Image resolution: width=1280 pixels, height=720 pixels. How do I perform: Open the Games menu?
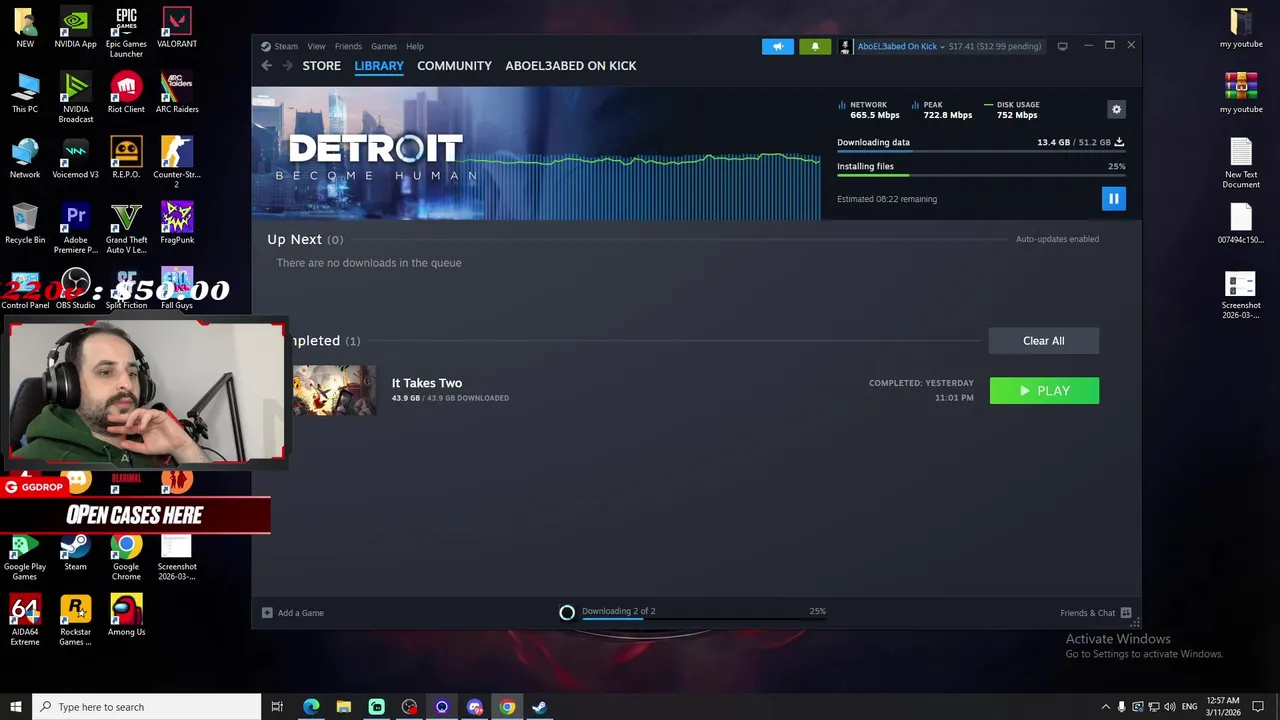pos(384,46)
